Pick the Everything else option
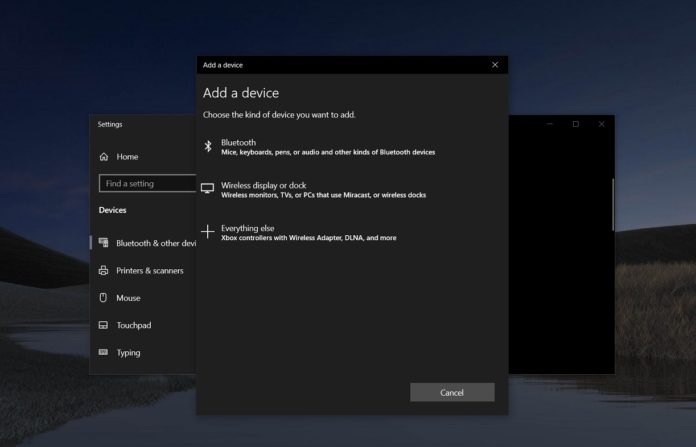 [x=308, y=233]
